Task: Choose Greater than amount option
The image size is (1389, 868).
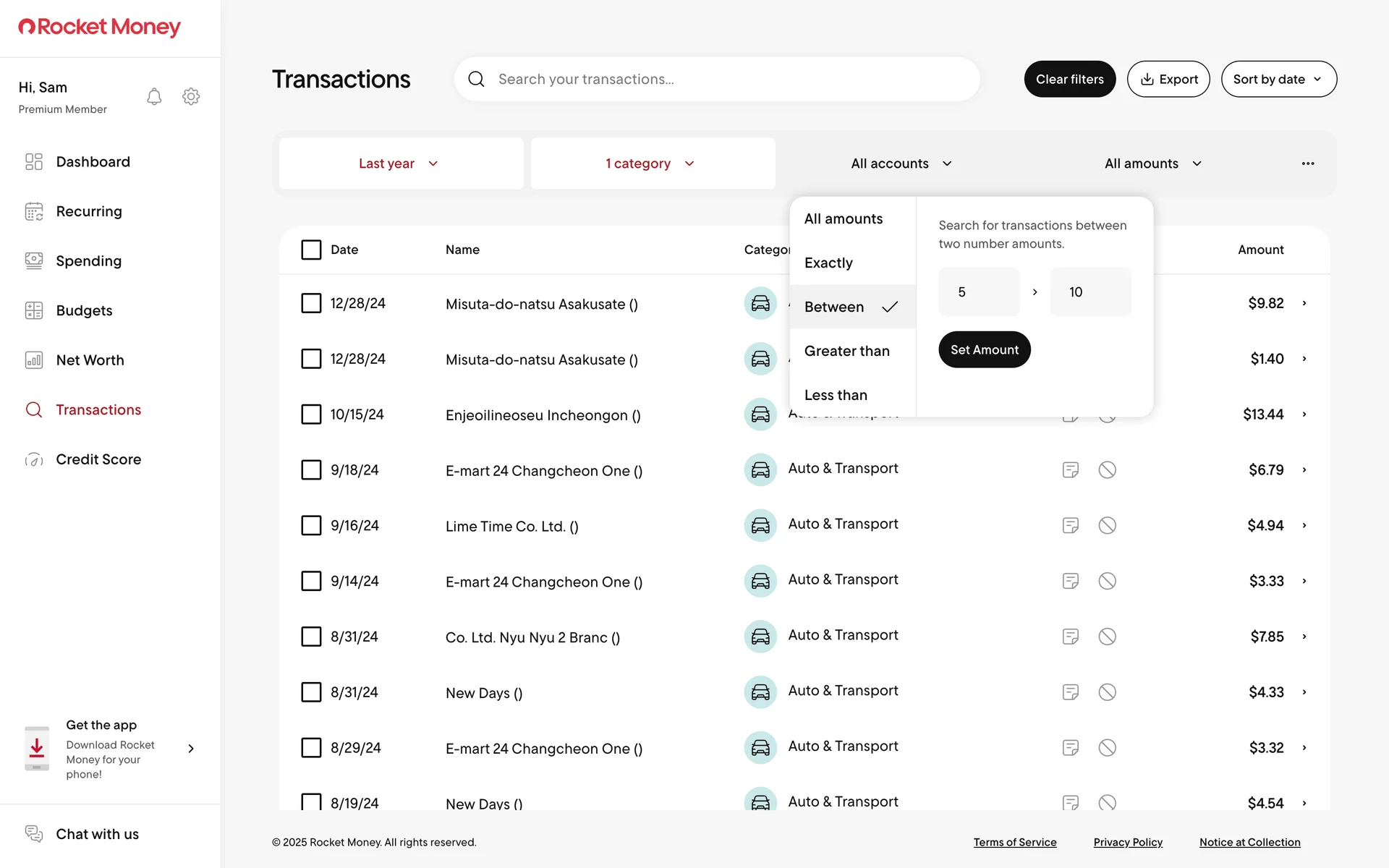Action: click(847, 351)
